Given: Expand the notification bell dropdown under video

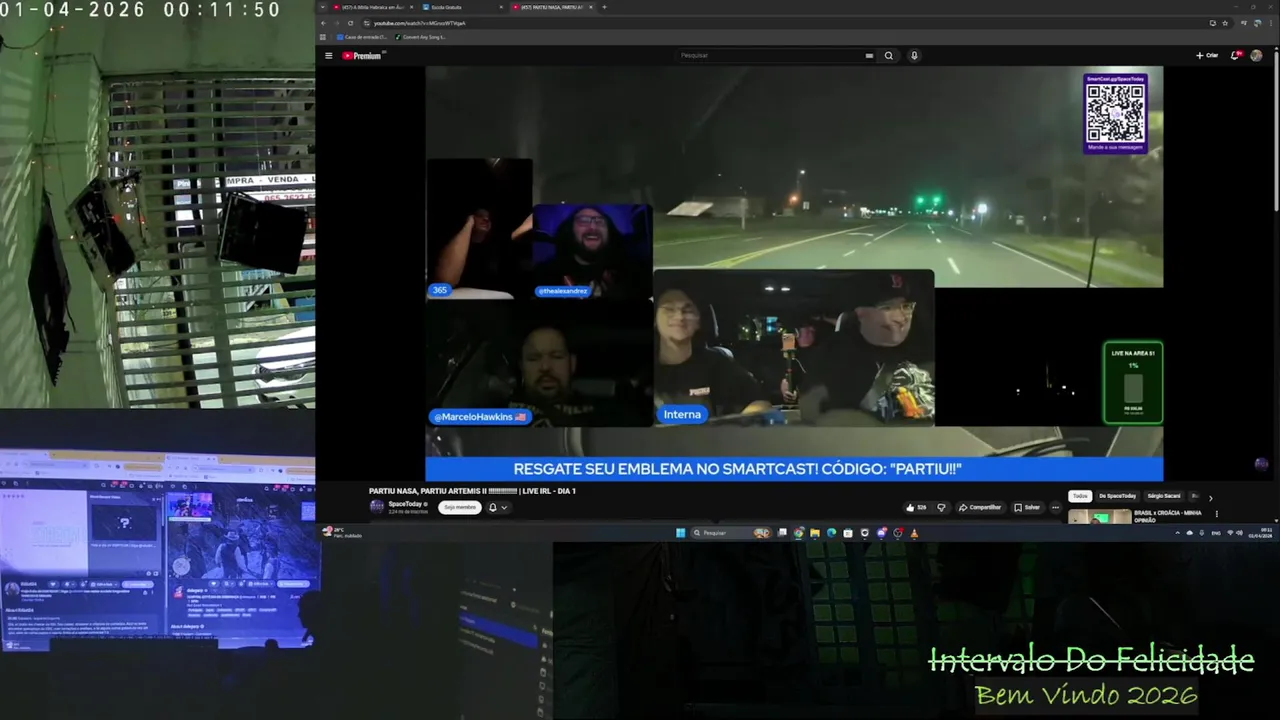Looking at the screenshot, I should [497, 507].
